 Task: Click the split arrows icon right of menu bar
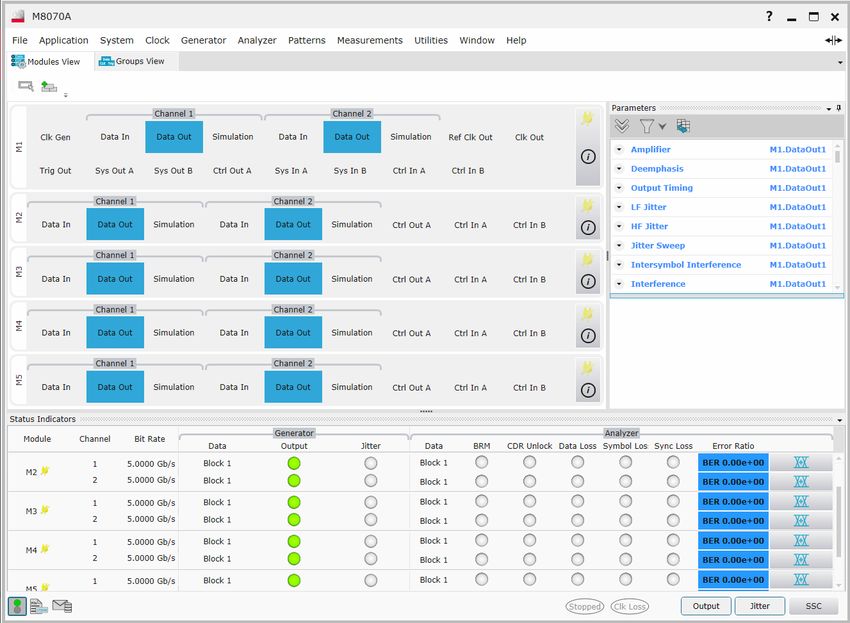tap(833, 40)
